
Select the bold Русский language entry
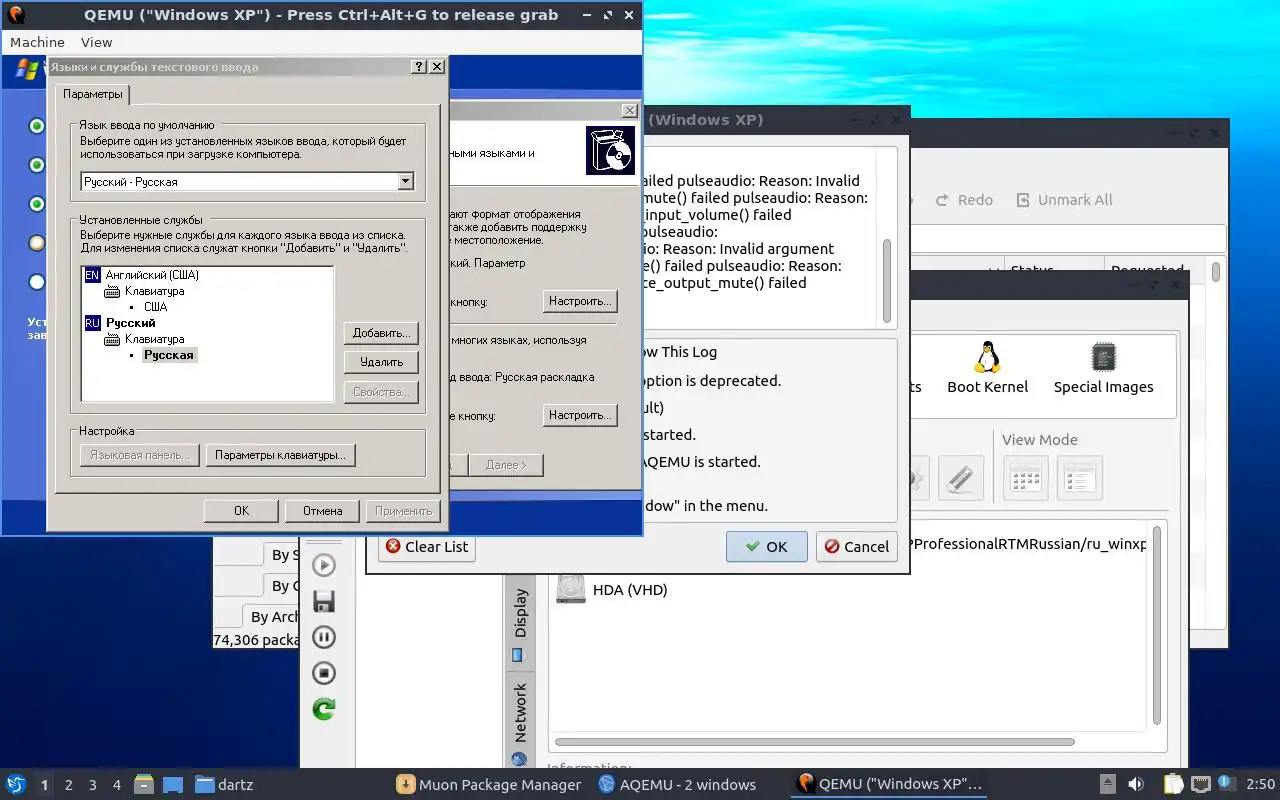[x=131, y=323]
